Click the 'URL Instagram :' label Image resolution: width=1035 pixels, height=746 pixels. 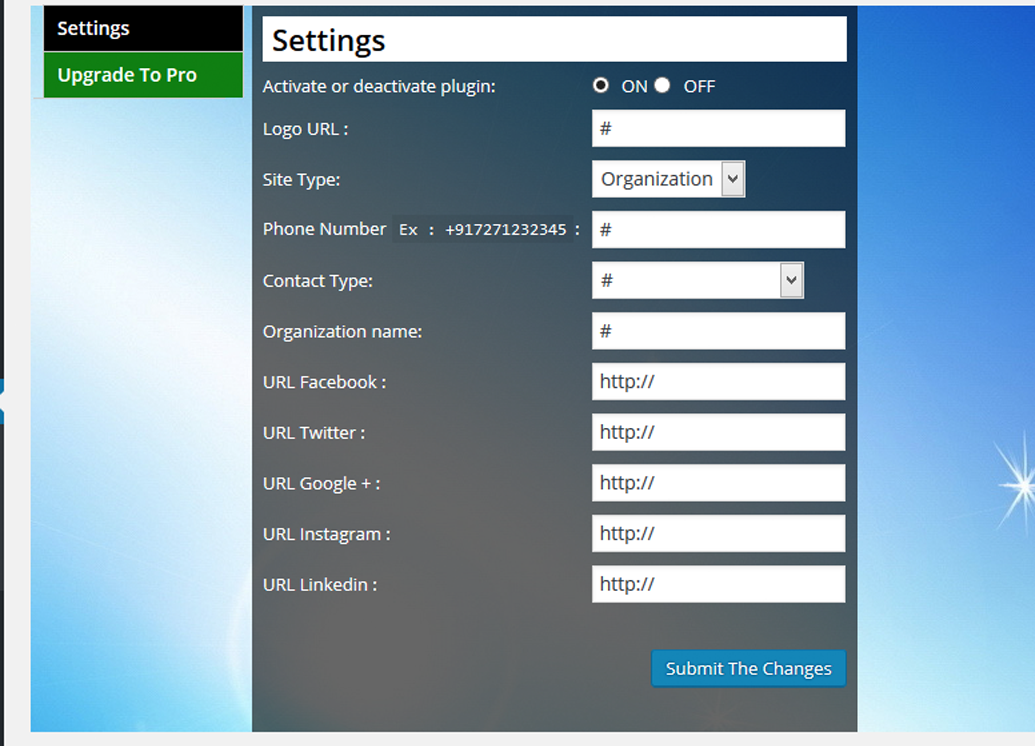point(326,534)
